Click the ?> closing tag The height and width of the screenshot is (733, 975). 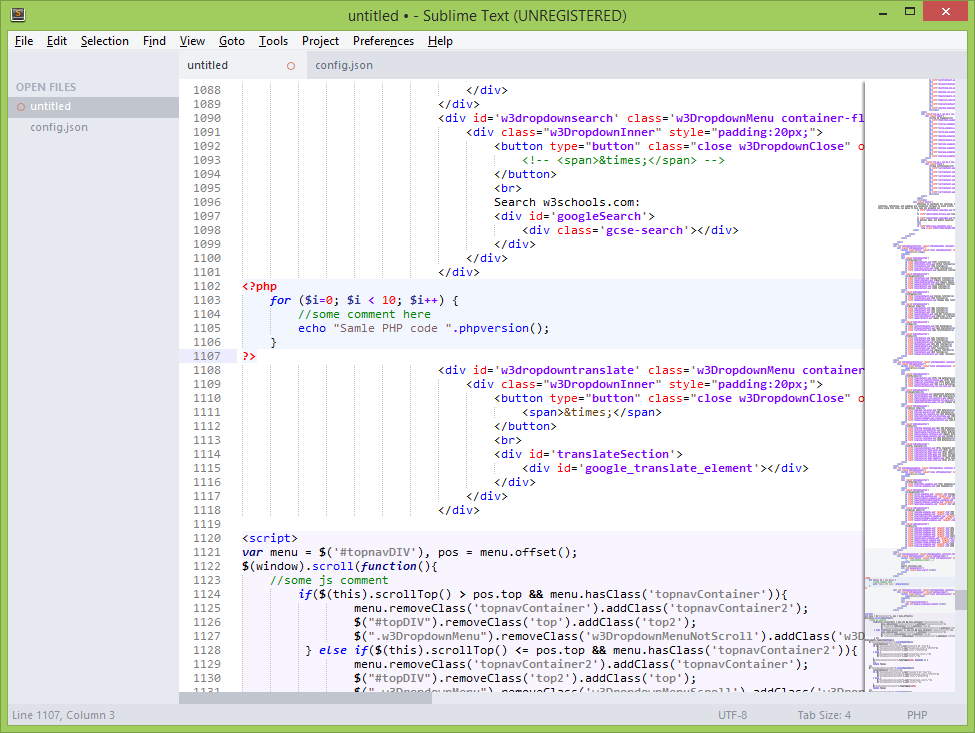[249, 356]
